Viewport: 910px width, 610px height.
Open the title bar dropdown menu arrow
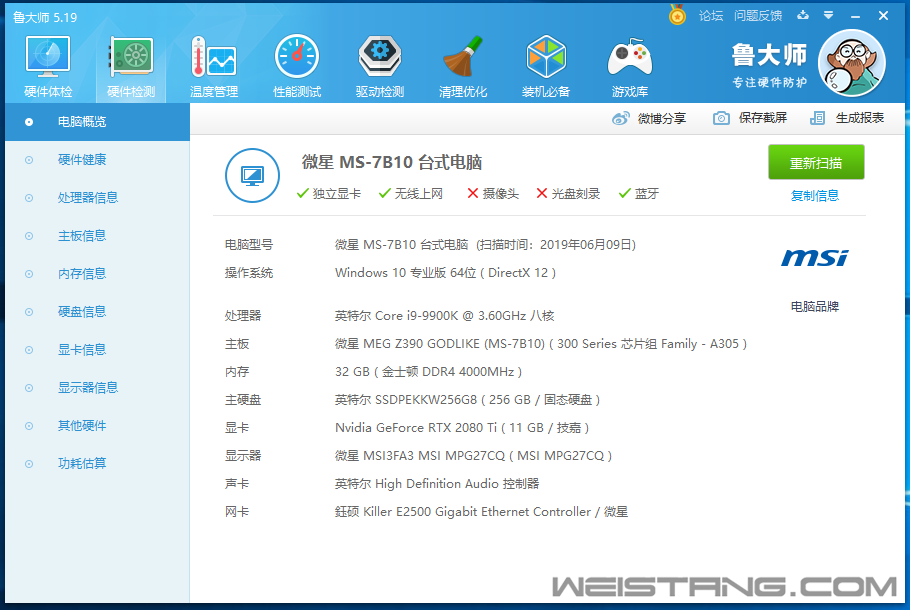(x=829, y=16)
